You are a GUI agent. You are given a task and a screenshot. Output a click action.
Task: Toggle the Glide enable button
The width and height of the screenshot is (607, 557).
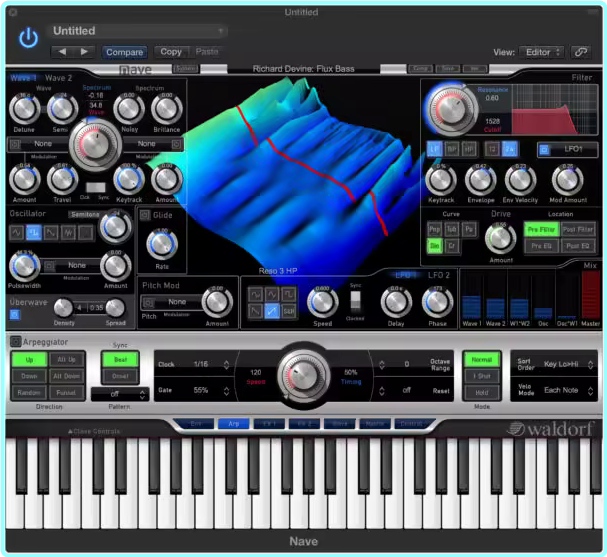pos(145,215)
